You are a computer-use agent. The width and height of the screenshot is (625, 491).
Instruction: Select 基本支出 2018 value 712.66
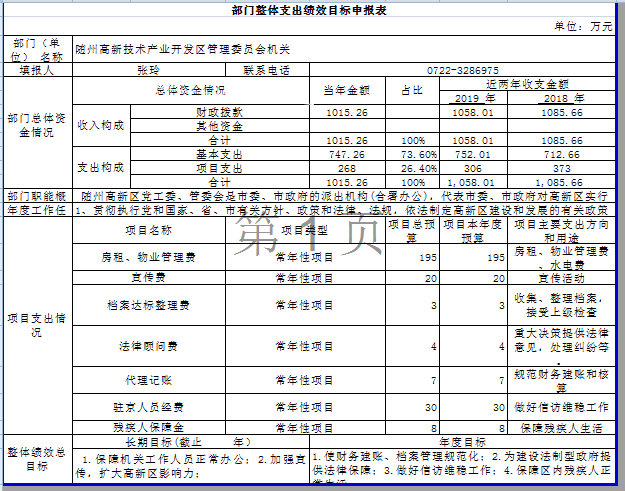(561, 153)
